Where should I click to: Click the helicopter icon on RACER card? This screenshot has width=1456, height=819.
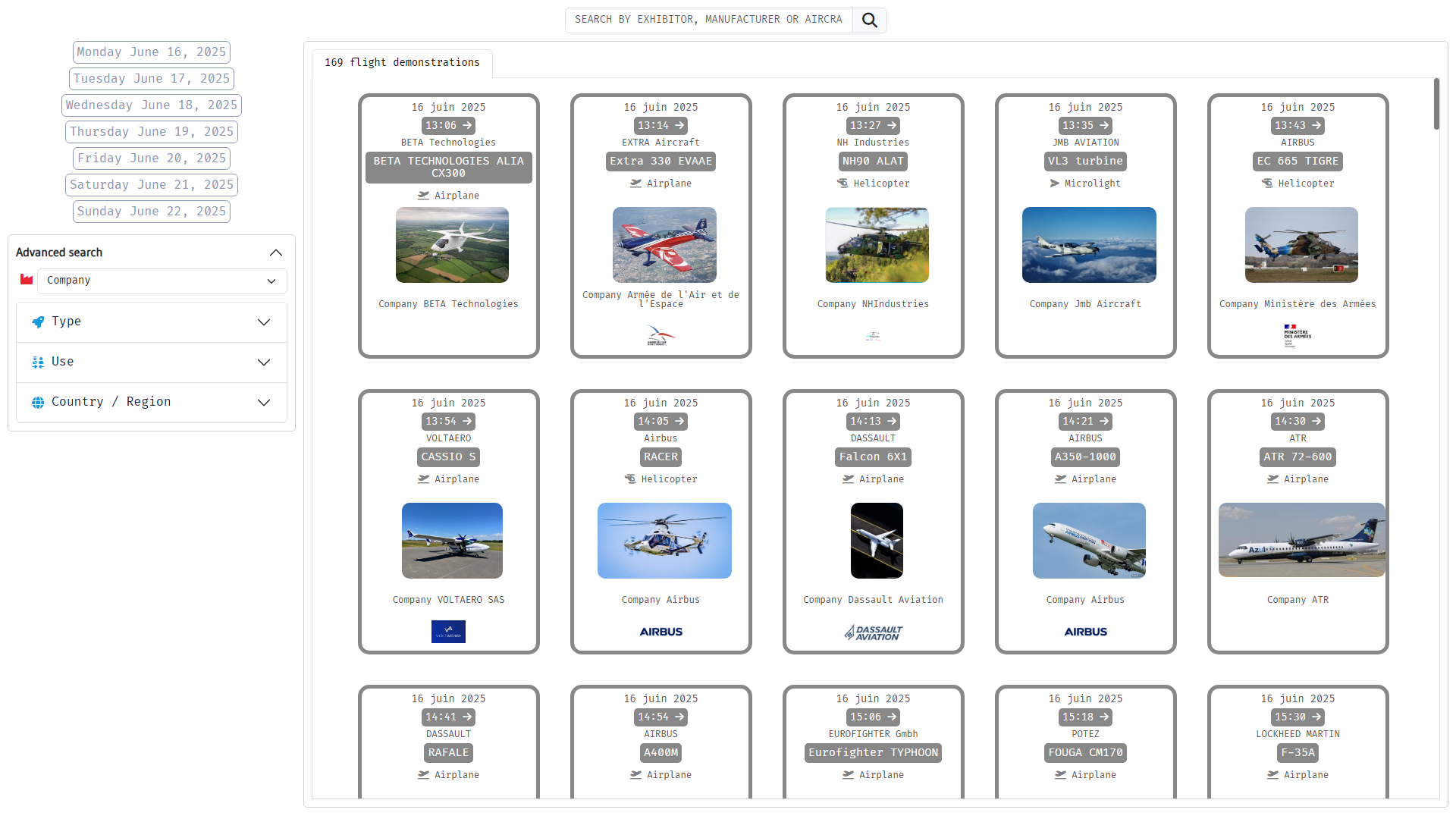630,479
